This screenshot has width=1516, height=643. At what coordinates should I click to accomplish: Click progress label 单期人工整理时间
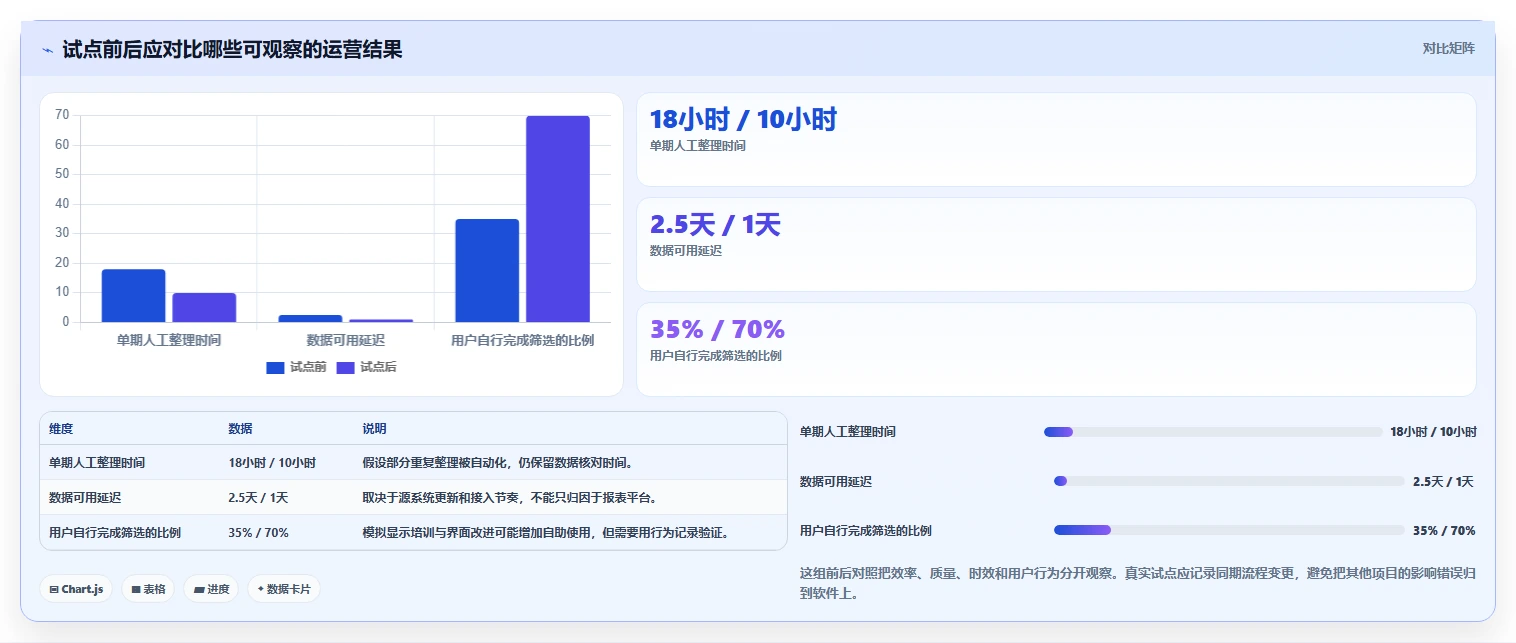tap(848, 432)
